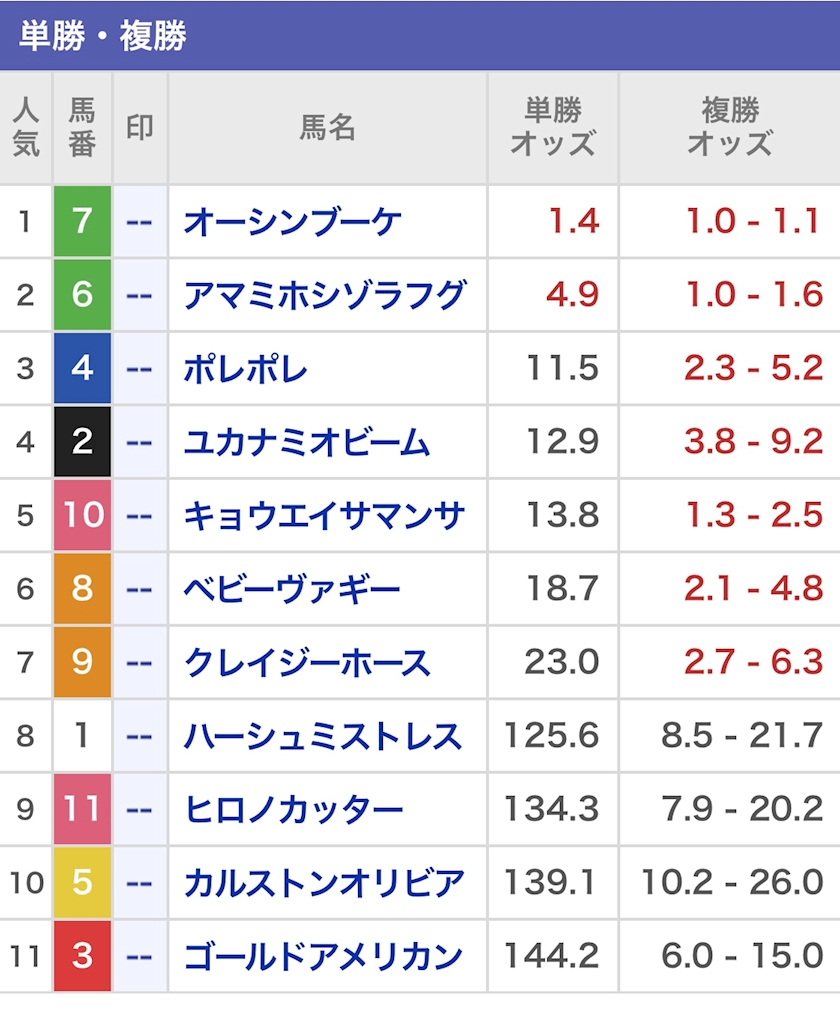Set mark for クレイジーホース in 印 column
840x1019 pixels.
point(140,662)
